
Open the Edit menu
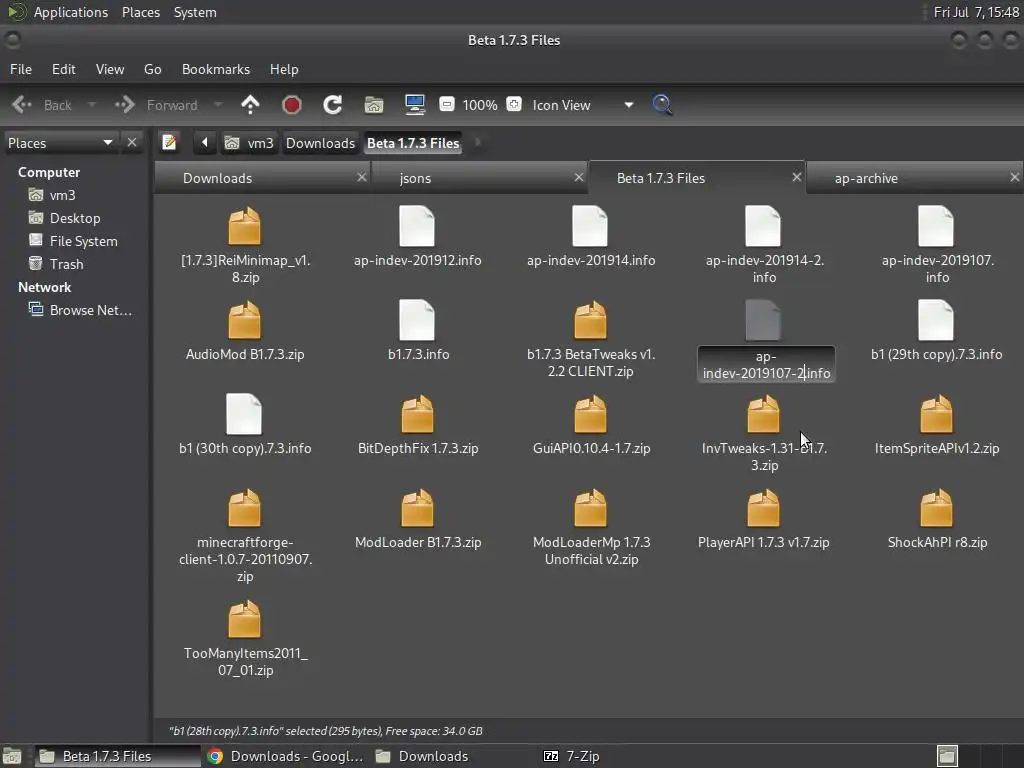tap(63, 69)
